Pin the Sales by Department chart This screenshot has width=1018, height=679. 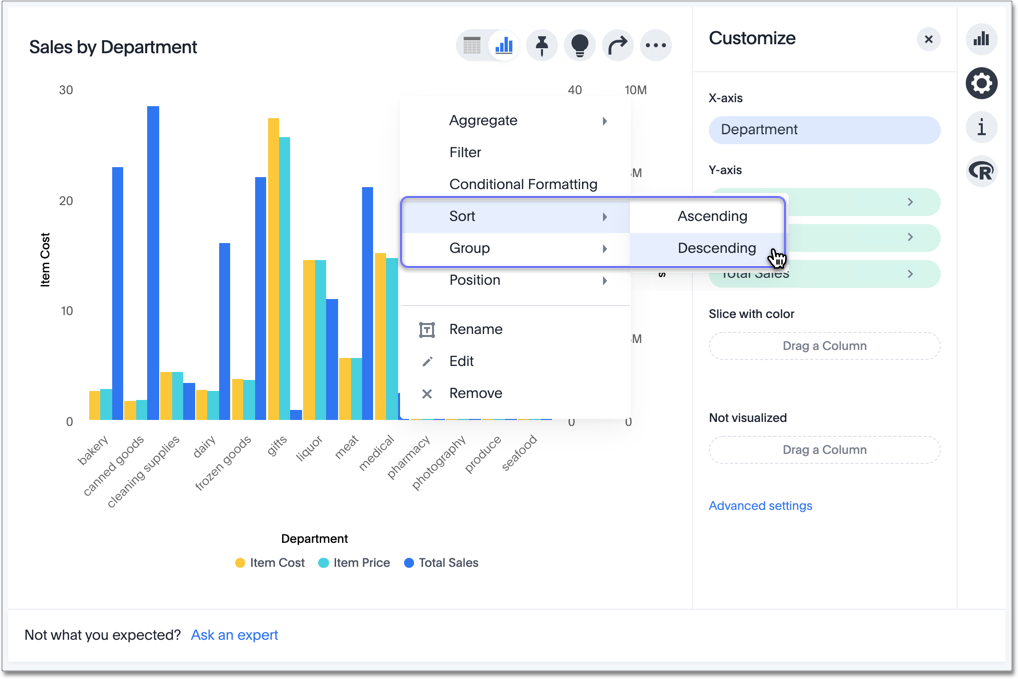pos(542,45)
